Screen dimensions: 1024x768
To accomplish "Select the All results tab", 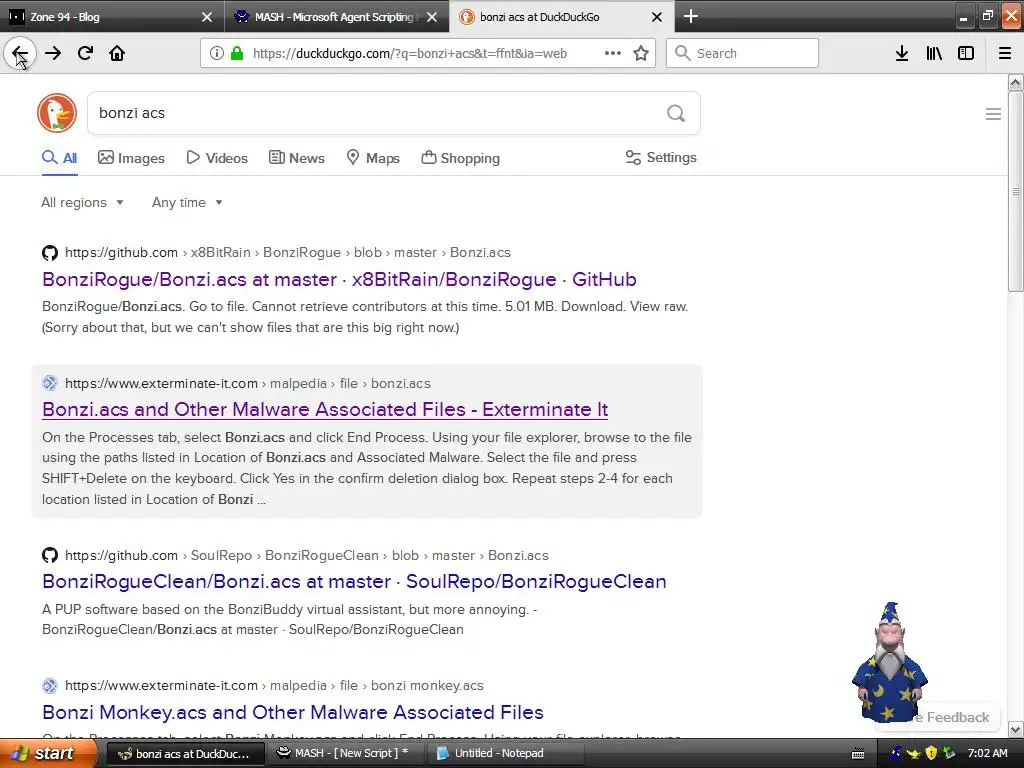I will [59, 158].
